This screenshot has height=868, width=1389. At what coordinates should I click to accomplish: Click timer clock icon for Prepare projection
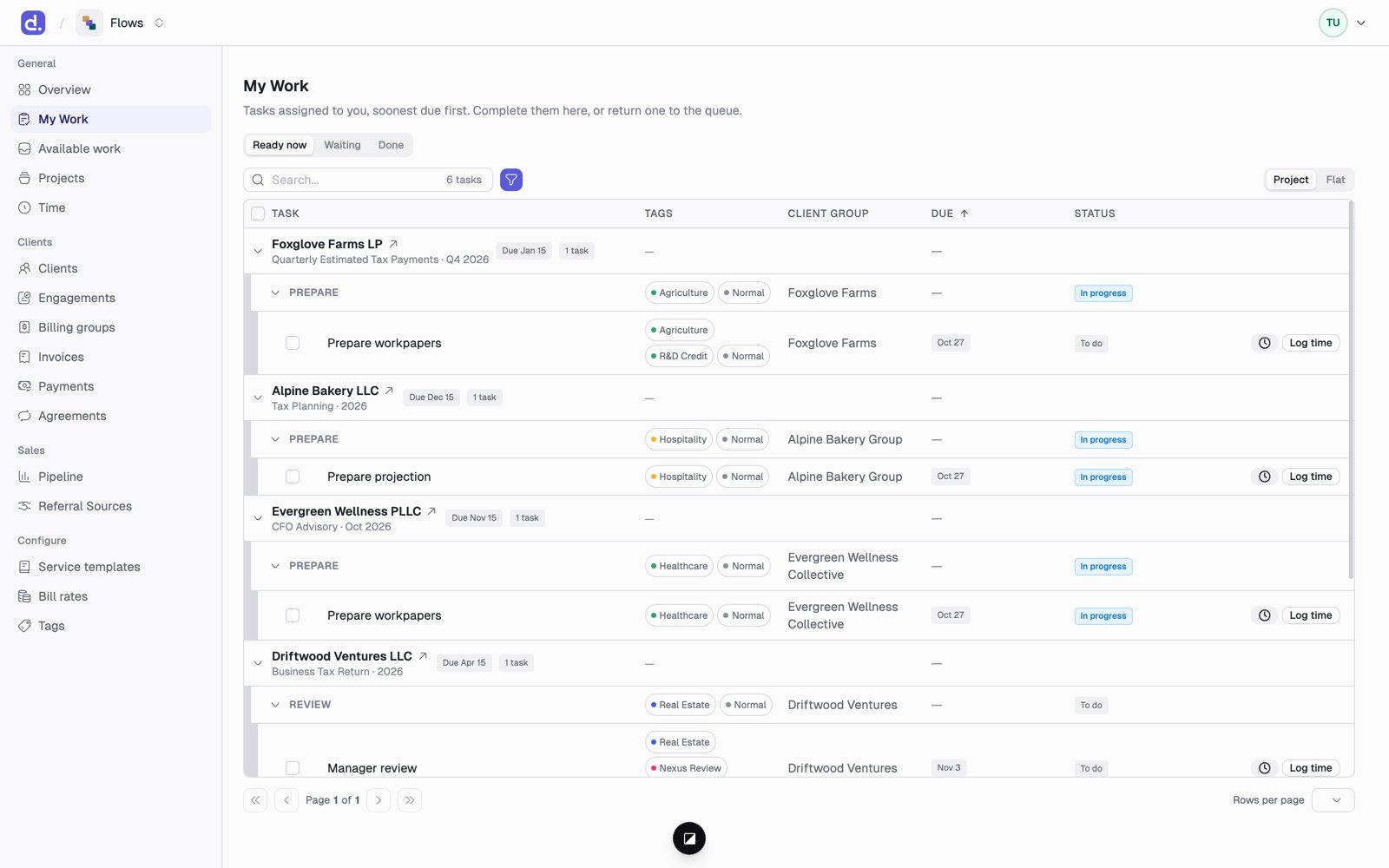pyautogui.click(x=1264, y=477)
